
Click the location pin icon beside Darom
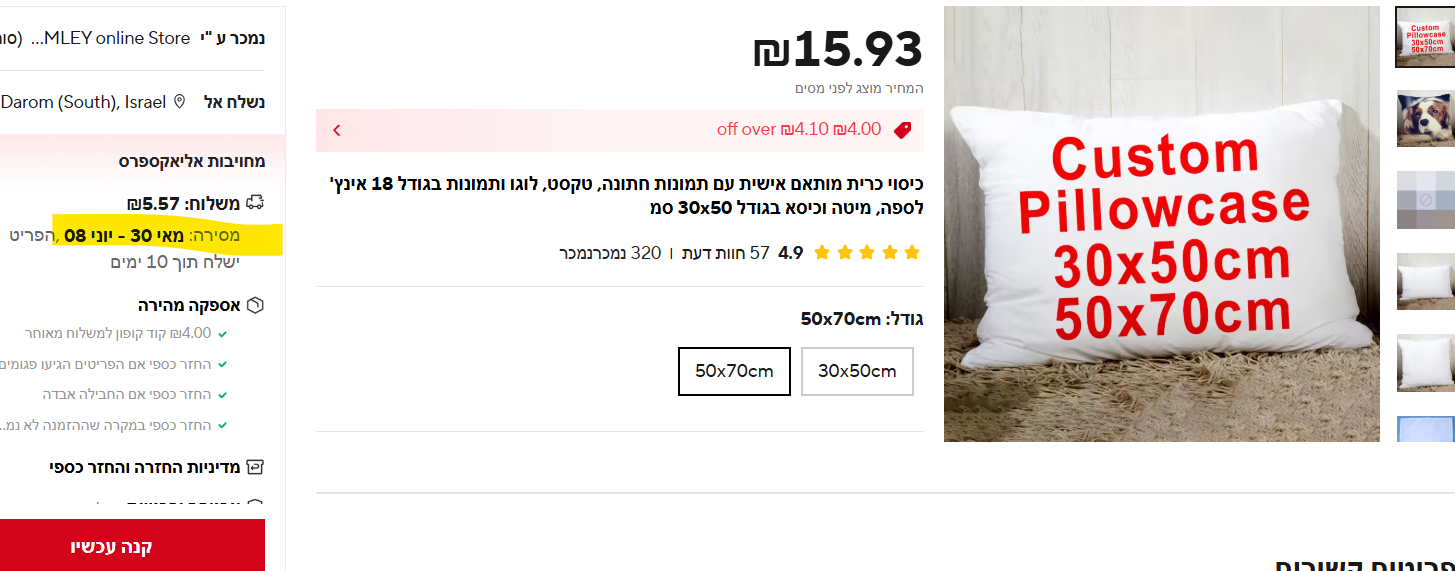click(180, 102)
